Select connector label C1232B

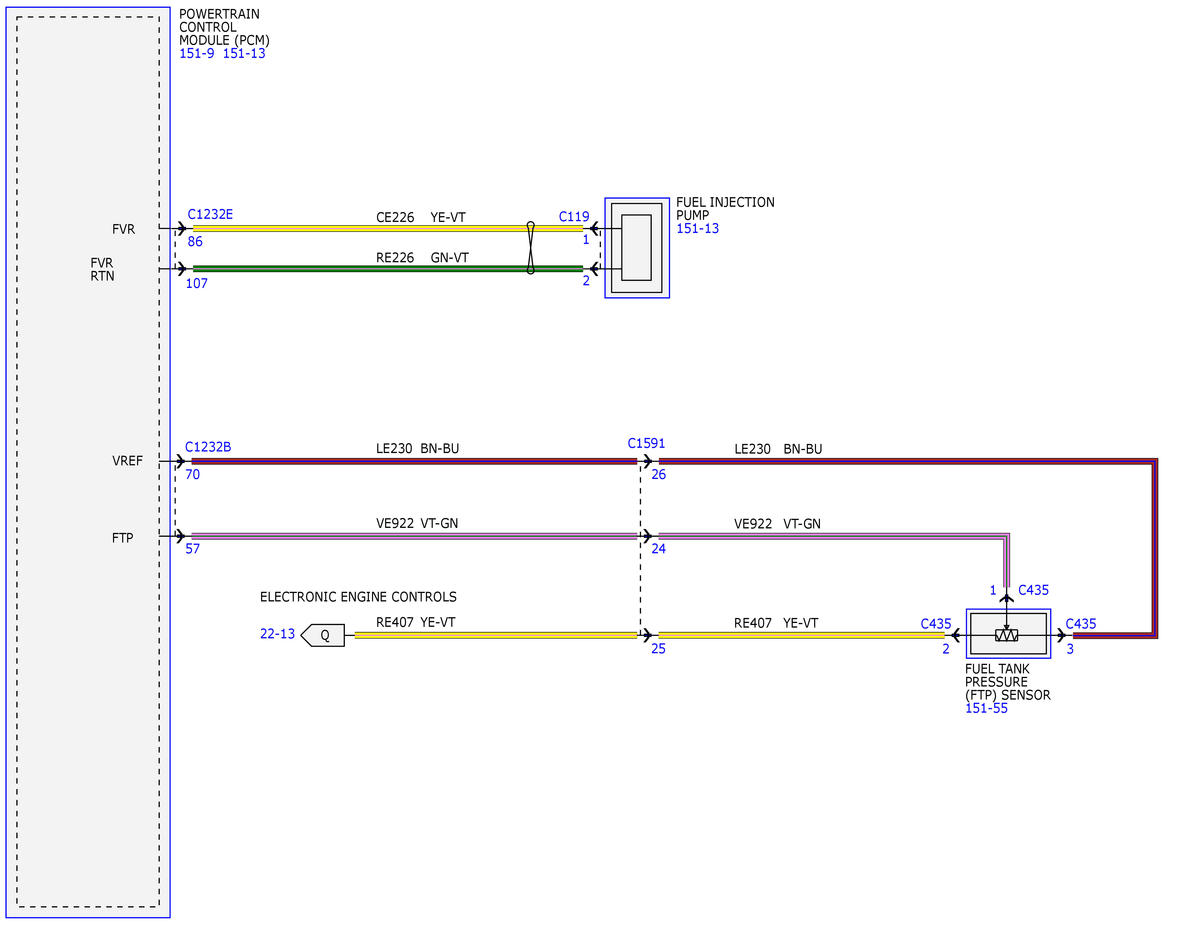coord(208,447)
